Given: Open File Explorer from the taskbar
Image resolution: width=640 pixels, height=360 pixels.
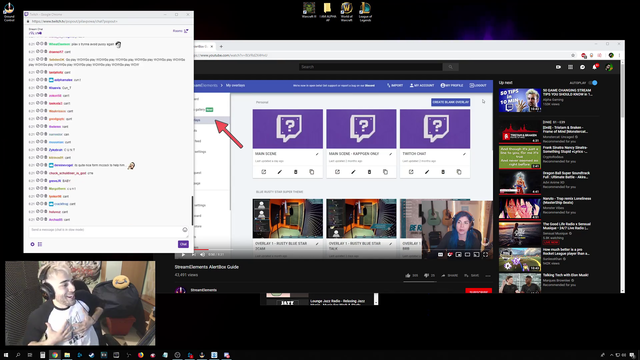Looking at the screenshot, I should (x=67, y=355).
